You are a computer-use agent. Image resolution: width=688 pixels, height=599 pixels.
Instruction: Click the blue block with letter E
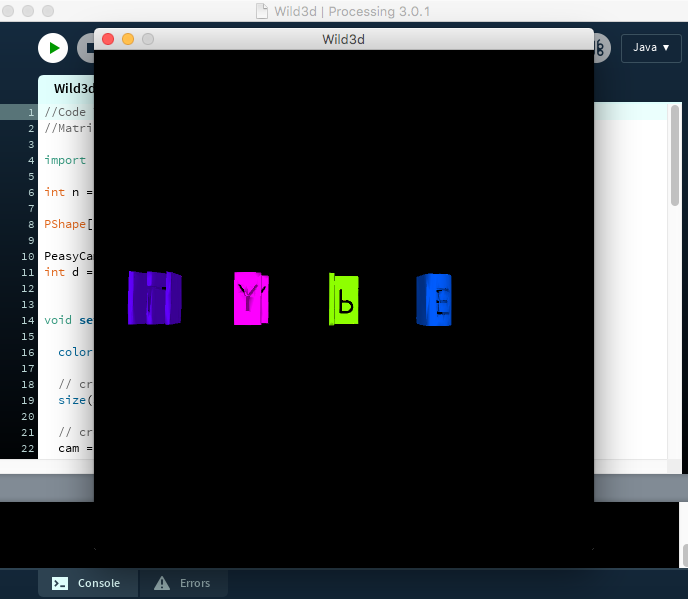[434, 299]
